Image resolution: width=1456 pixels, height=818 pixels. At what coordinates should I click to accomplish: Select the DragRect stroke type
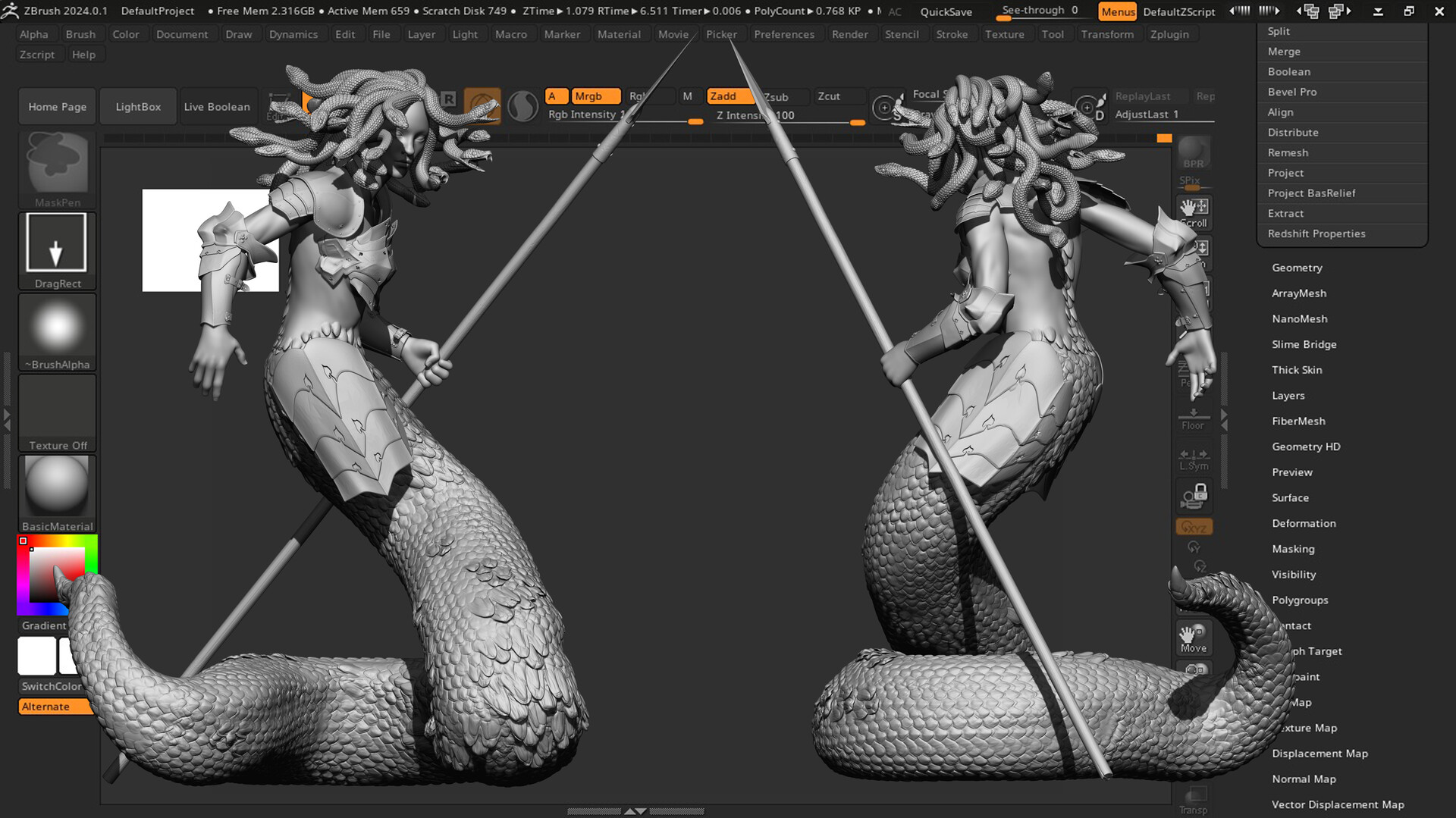tap(58, 250)
